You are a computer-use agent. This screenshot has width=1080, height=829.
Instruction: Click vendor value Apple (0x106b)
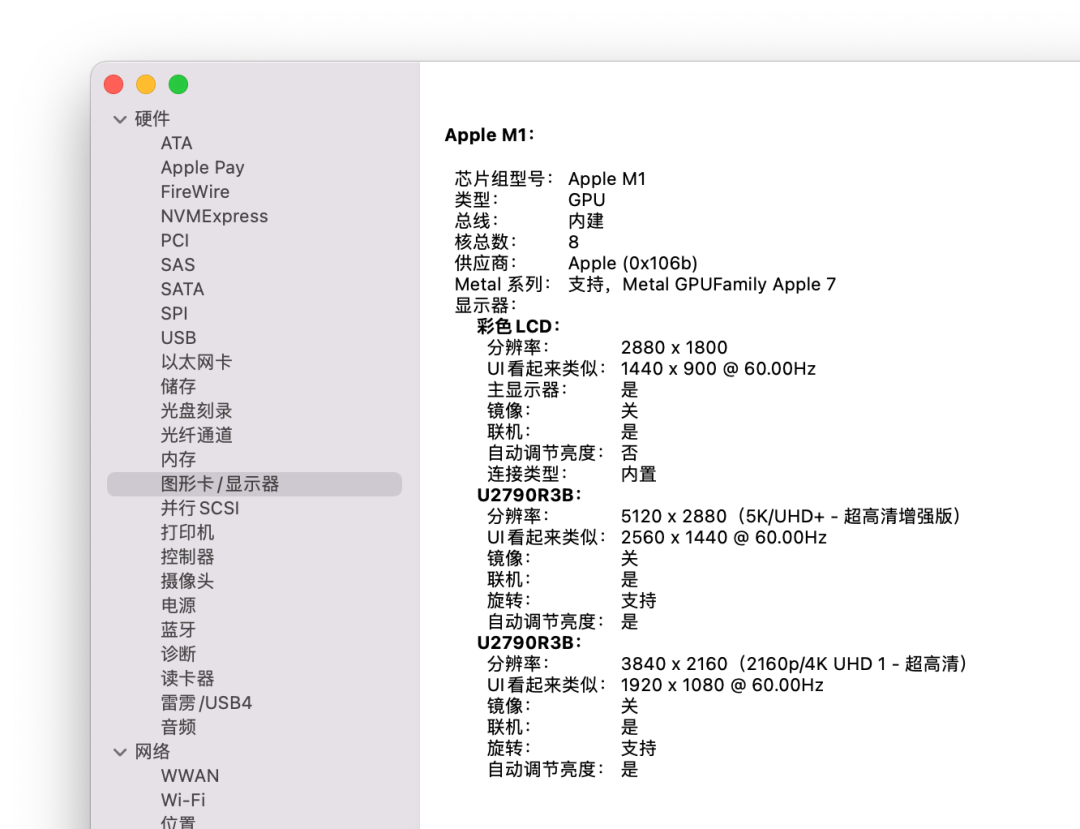[x=632, y=264]
